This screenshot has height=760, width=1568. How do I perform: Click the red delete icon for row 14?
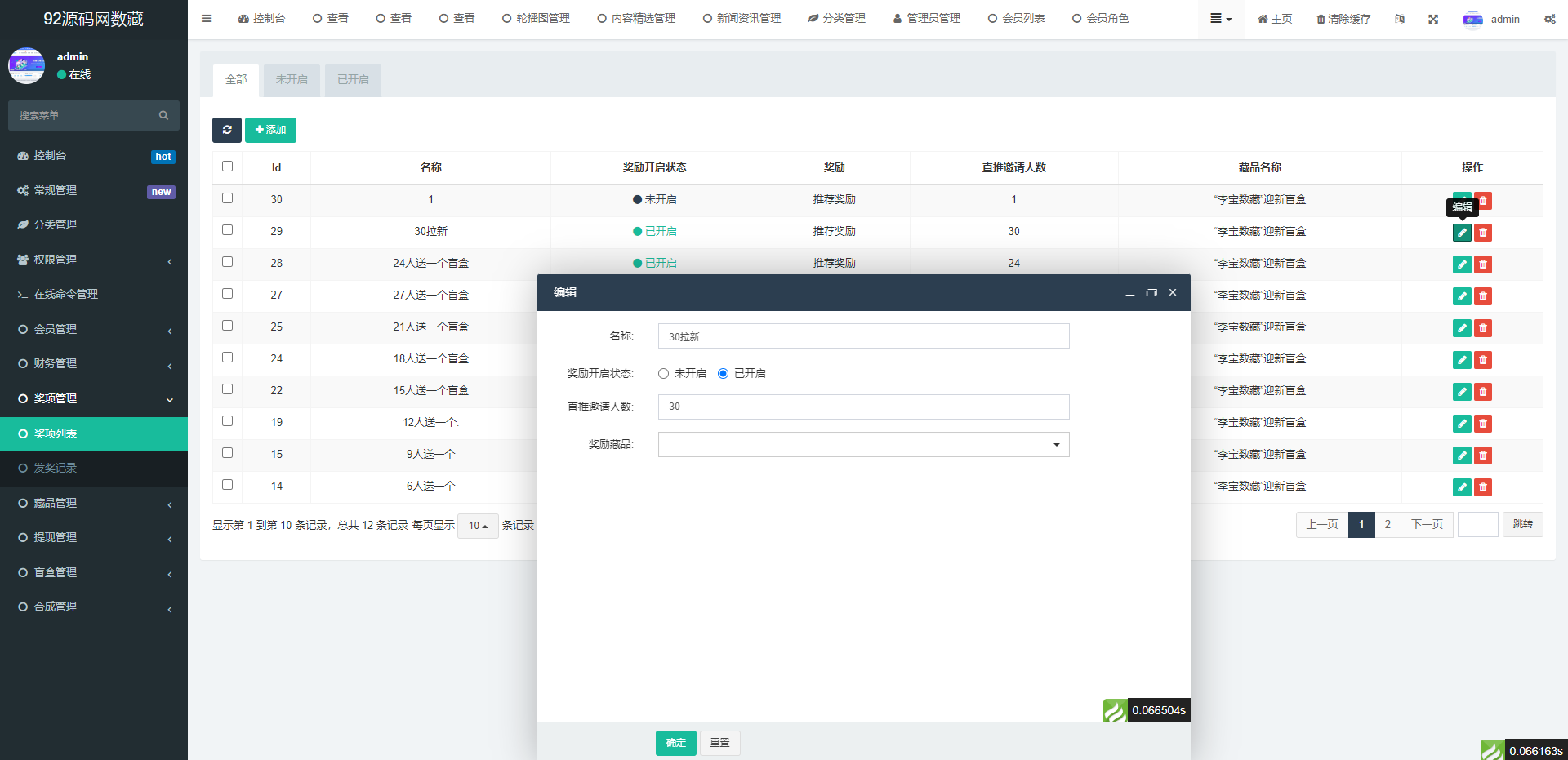point(1483,487)
